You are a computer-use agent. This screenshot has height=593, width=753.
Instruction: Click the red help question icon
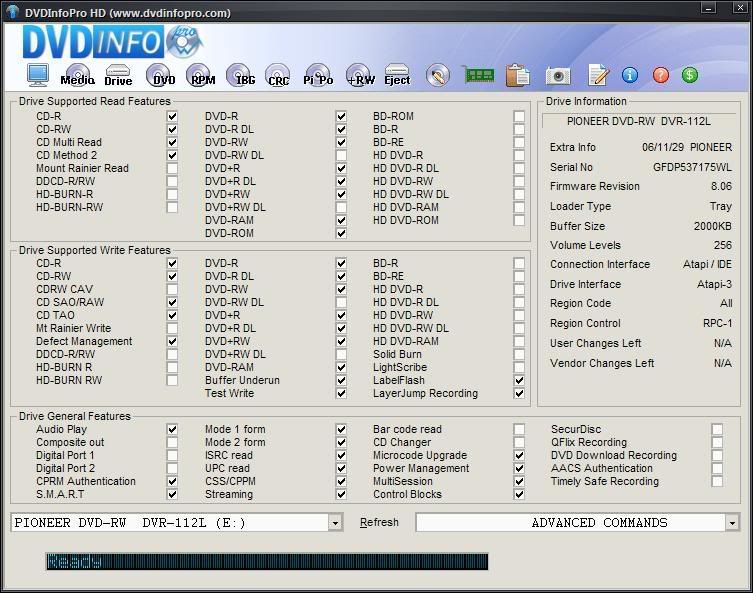(660, 75)
